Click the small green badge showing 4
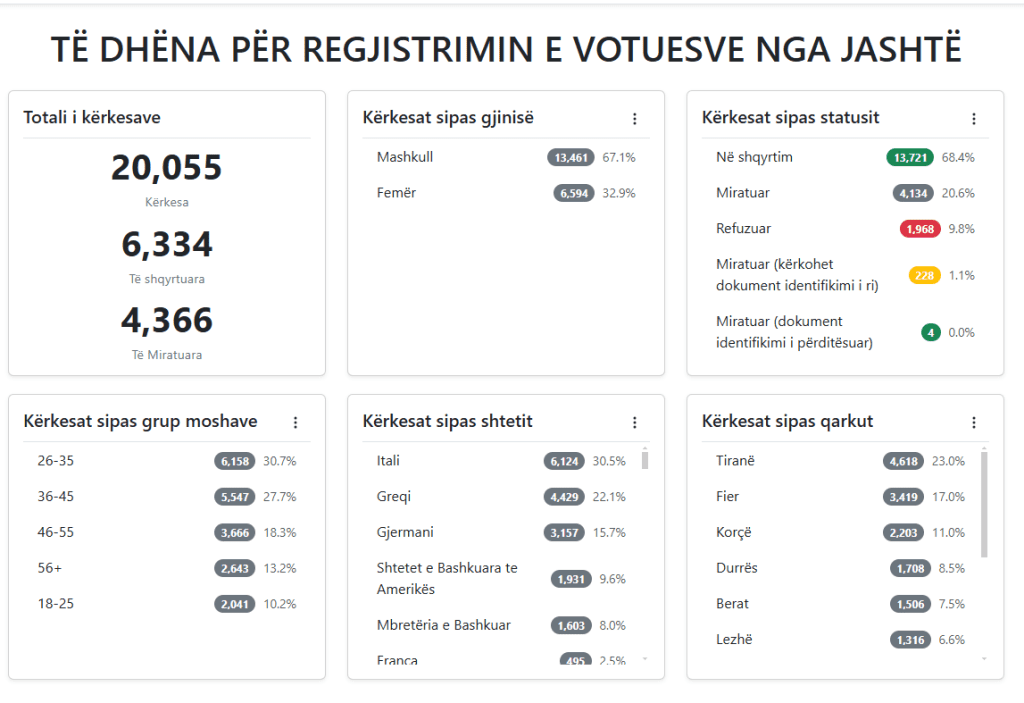 tap(931, 332)
